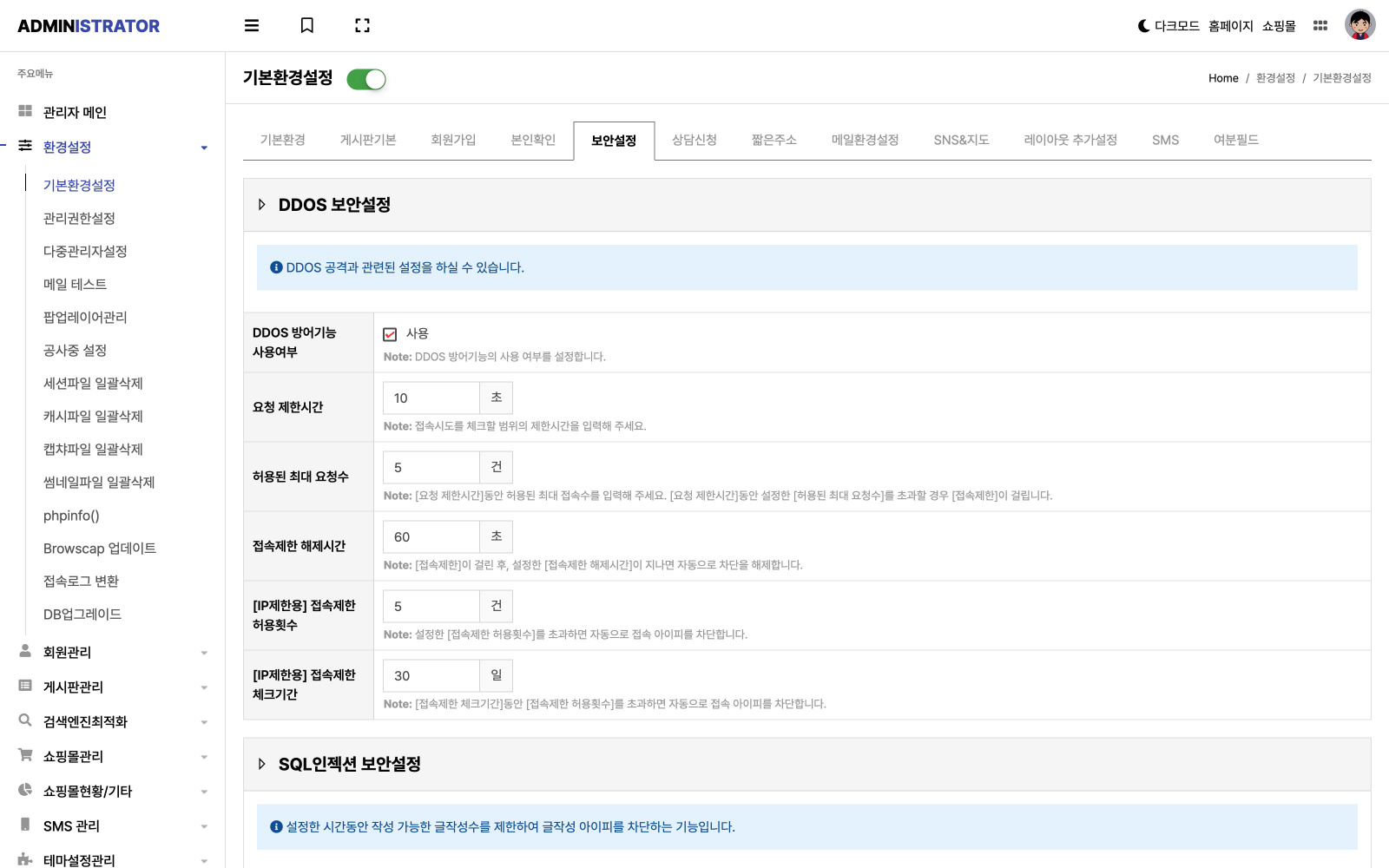Click the 요청 제한시간 input field
Screen dimensions: 1389x868
(x=431, y=398)
